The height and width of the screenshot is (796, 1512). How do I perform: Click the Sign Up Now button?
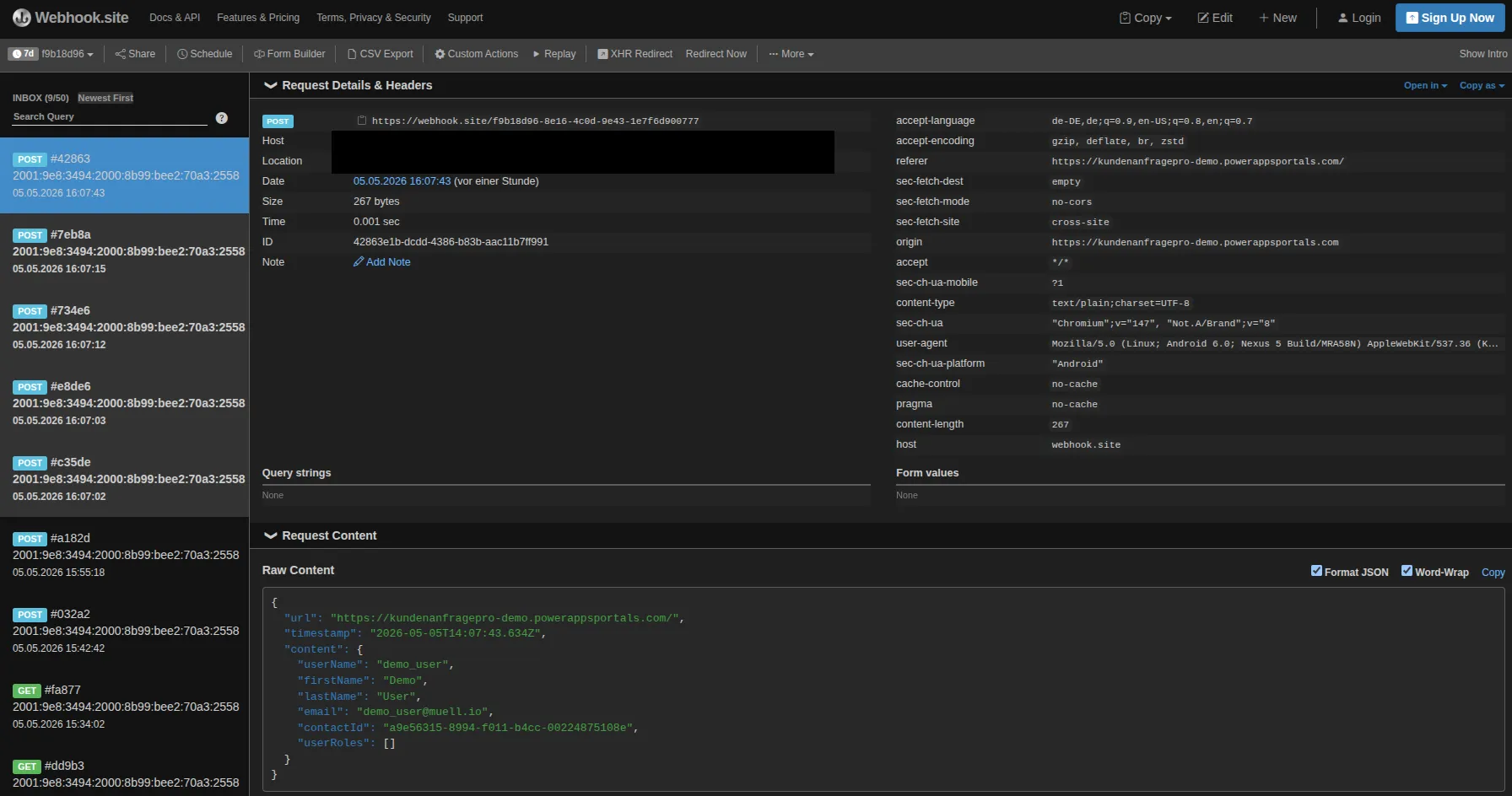tap(1450, 18)
